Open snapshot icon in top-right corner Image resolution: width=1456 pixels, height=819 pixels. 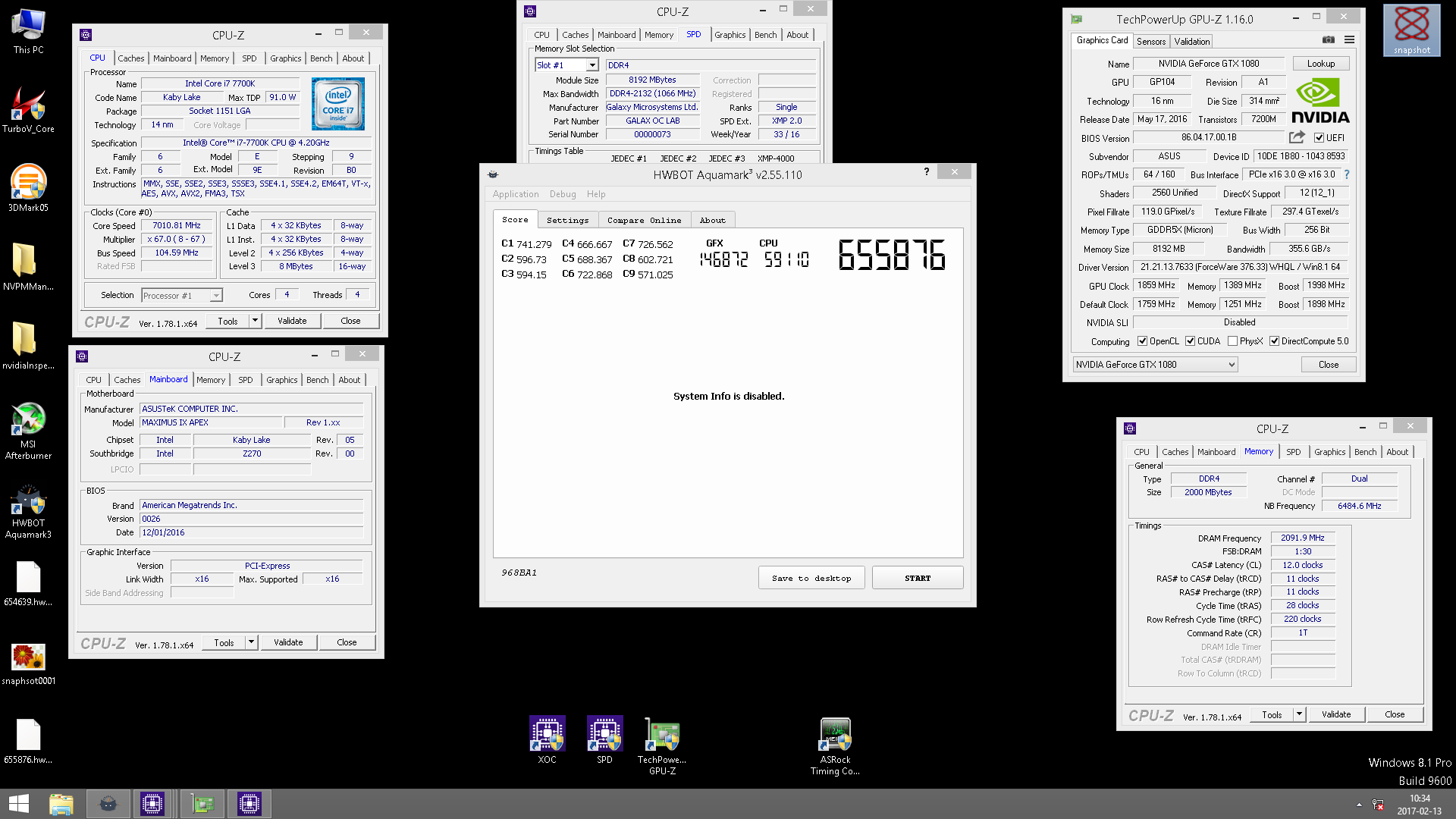(1411, 30)
